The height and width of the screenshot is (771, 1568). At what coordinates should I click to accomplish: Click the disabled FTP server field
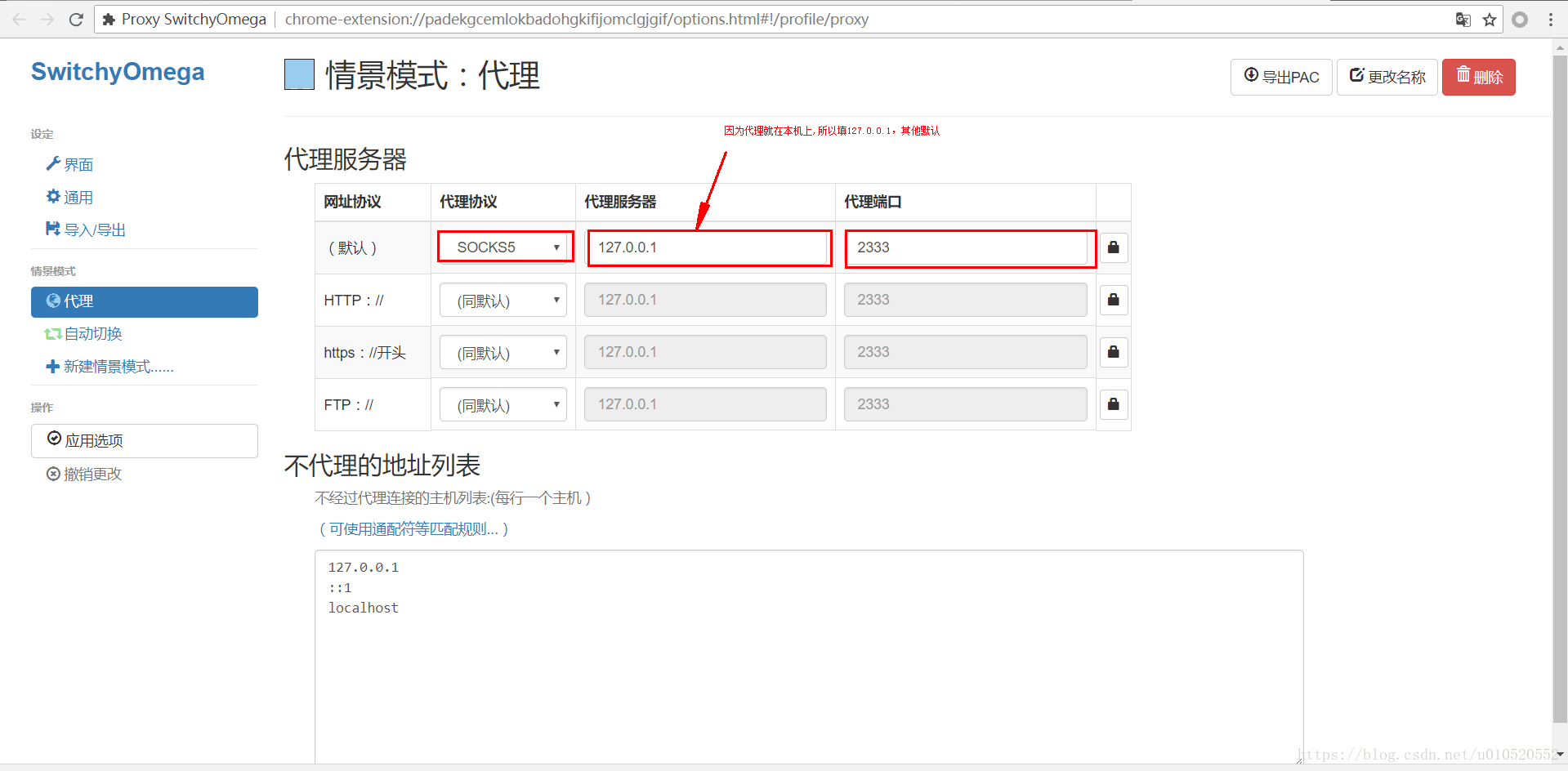pos(705,404)
